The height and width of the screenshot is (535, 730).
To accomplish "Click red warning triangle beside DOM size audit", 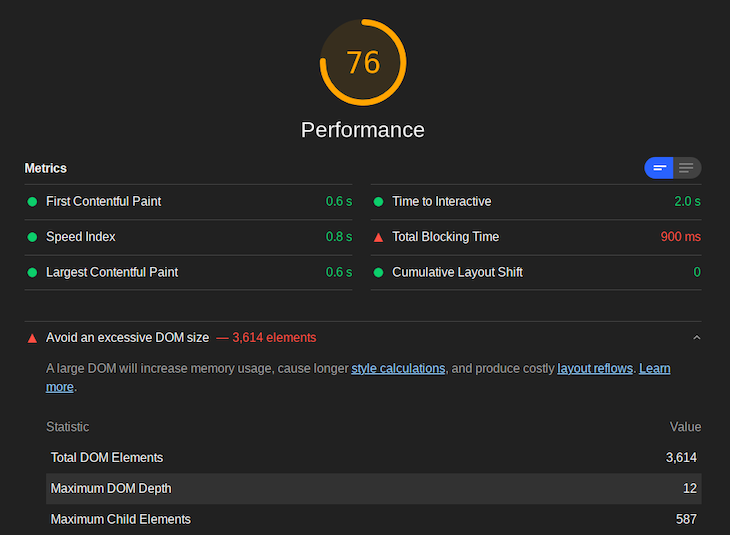I will pos(32,338).
